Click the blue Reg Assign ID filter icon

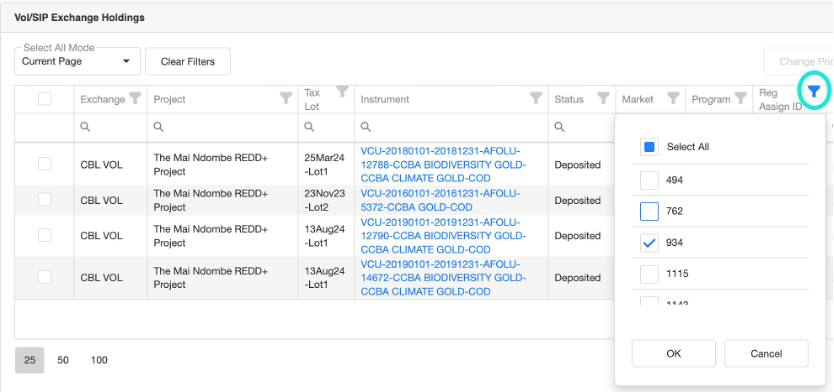(x=814, y=92)
